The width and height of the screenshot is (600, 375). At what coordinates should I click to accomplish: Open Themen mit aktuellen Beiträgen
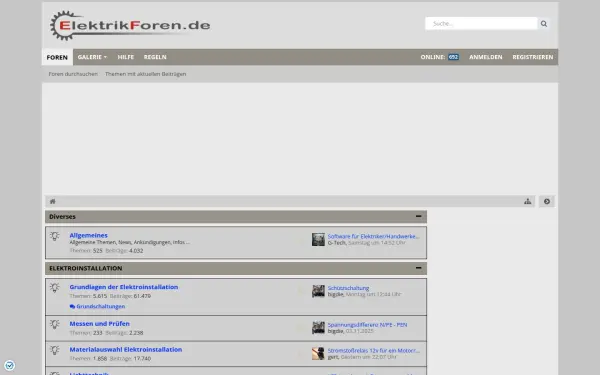tap(145, 74)
